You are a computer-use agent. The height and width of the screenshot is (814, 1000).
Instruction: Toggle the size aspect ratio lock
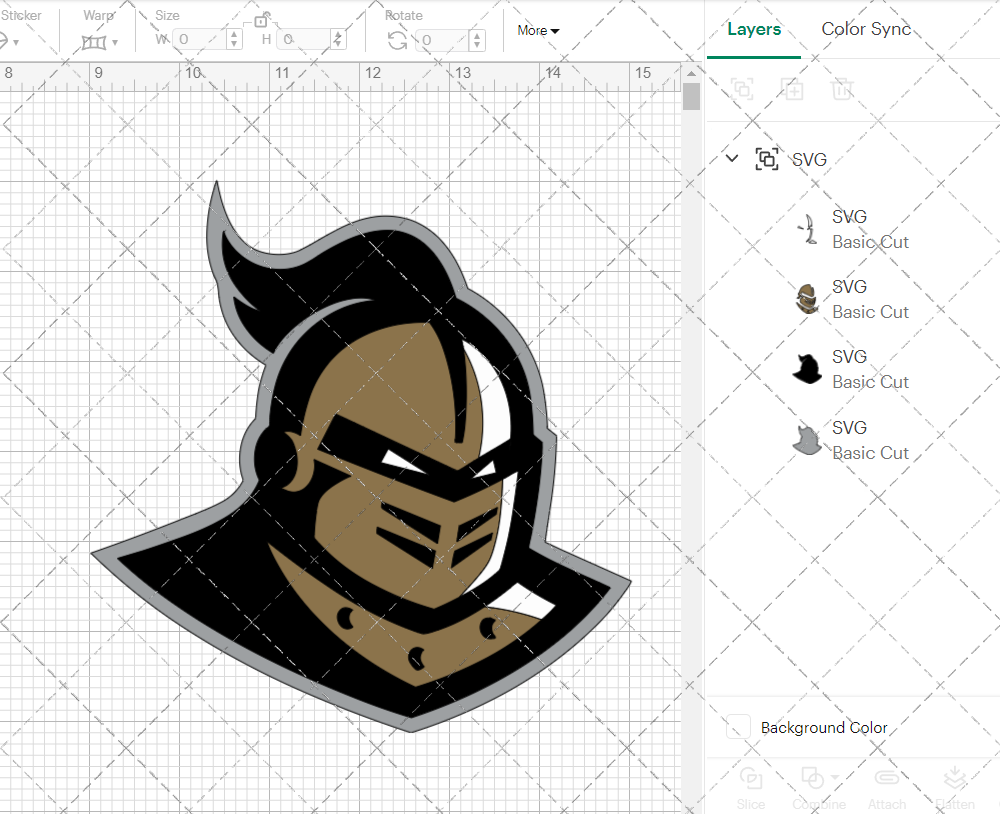pos(261,20)
